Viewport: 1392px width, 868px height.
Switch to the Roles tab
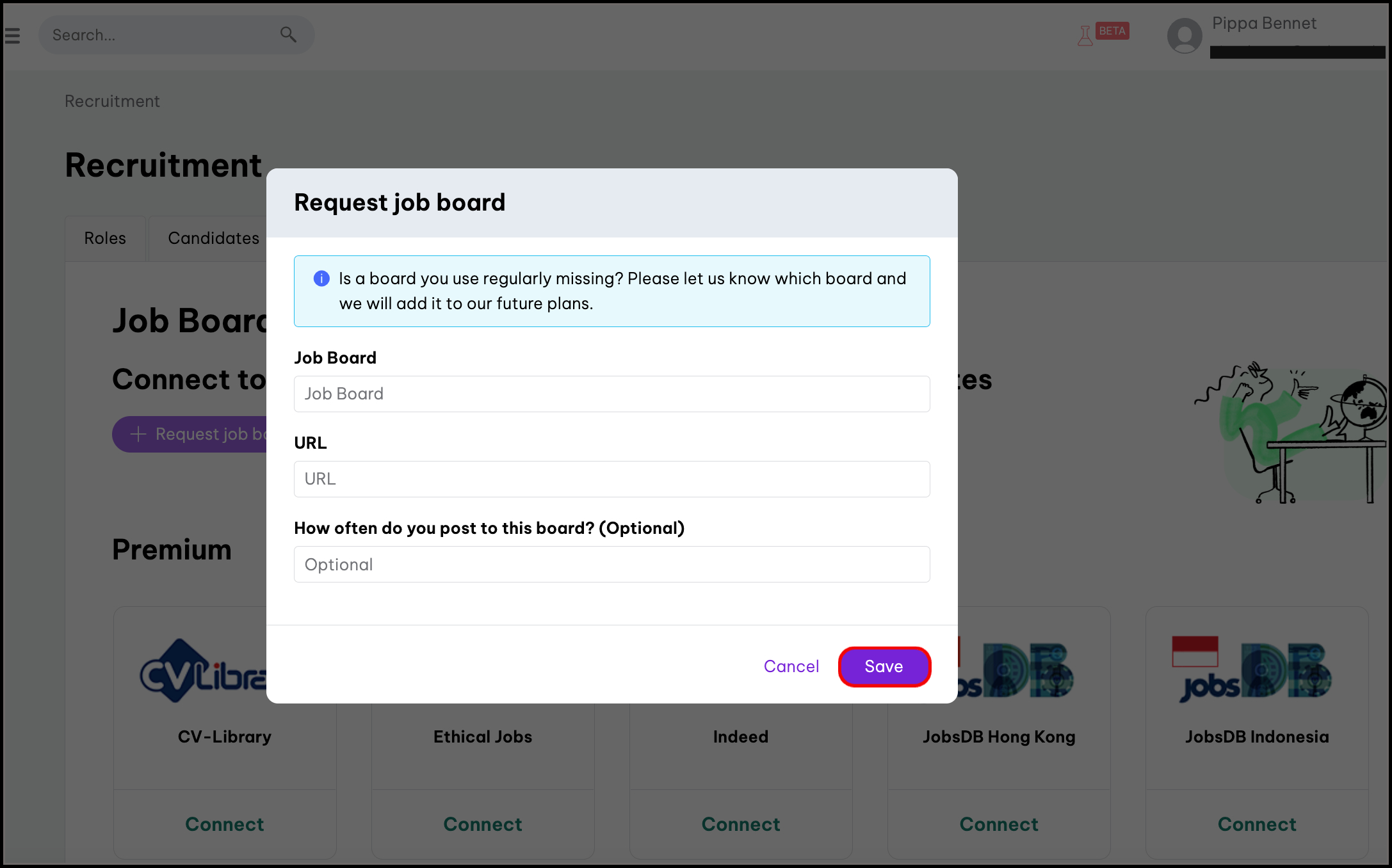[x=105, y=238]
